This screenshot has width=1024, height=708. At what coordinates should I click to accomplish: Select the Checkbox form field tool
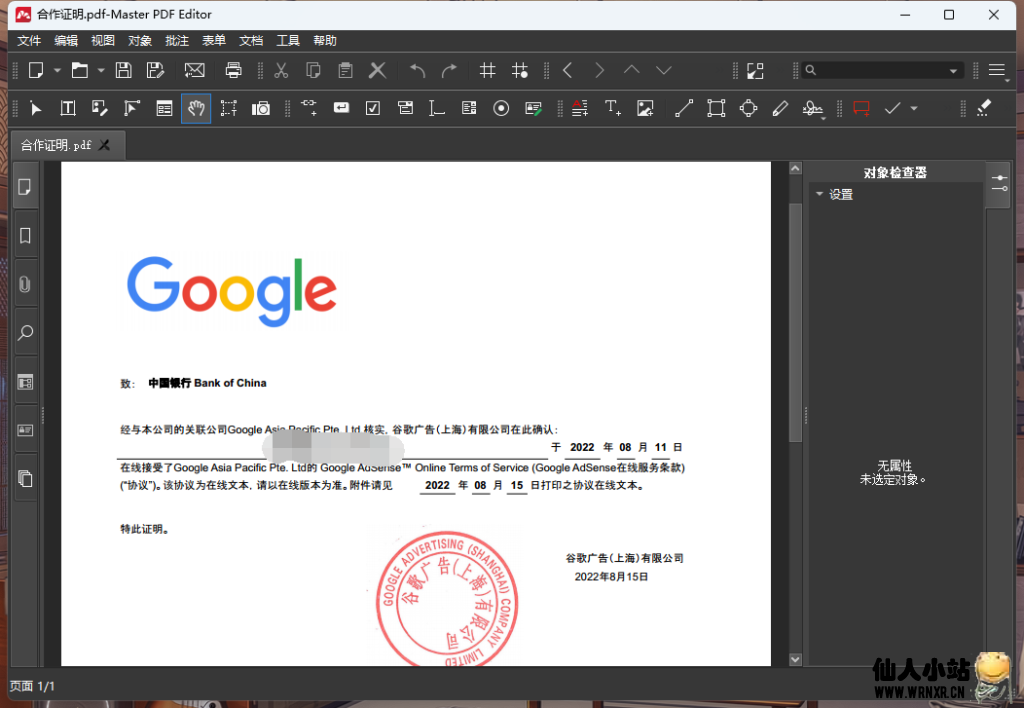pyautogui.click(x=373, y=108)
